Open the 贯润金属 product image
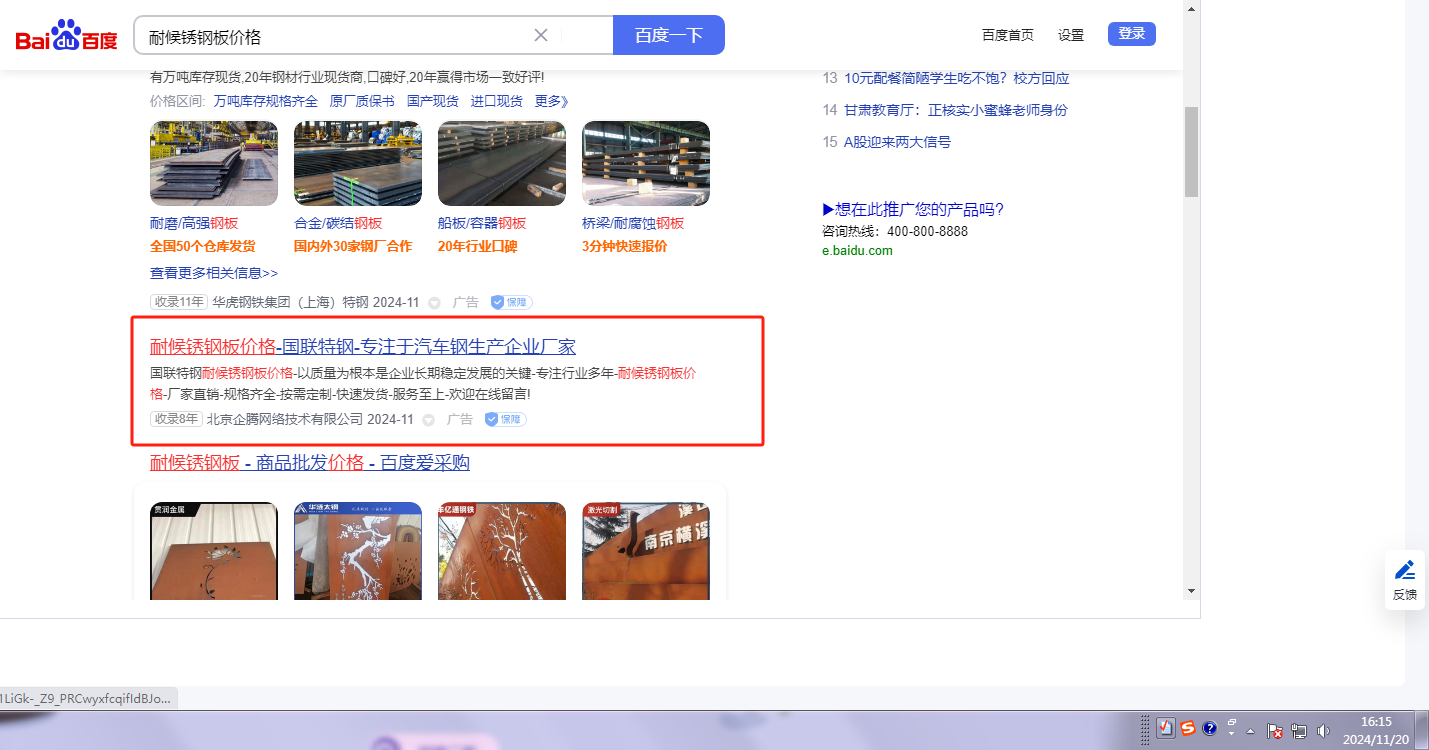Screen dimensions: 1429x750 point(214,550)
